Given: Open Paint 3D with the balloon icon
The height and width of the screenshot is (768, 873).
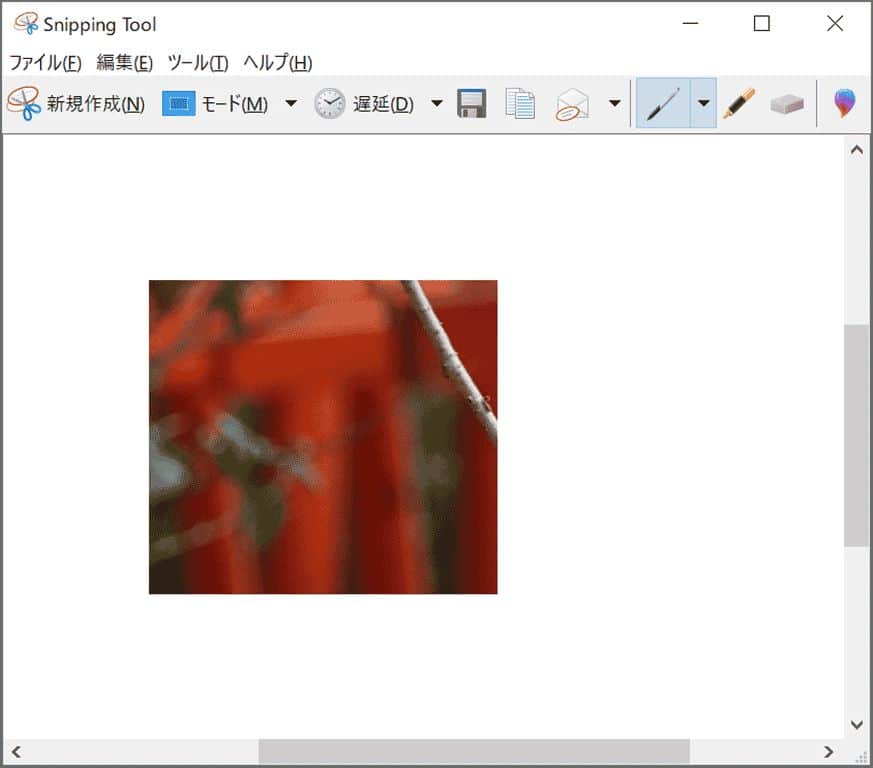Looking at the screenshot, I should 845,103.
